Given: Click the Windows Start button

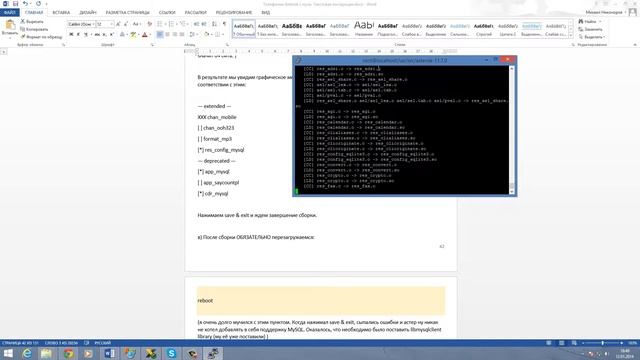Looking at the screenshot, I should (x=8, y=353).
